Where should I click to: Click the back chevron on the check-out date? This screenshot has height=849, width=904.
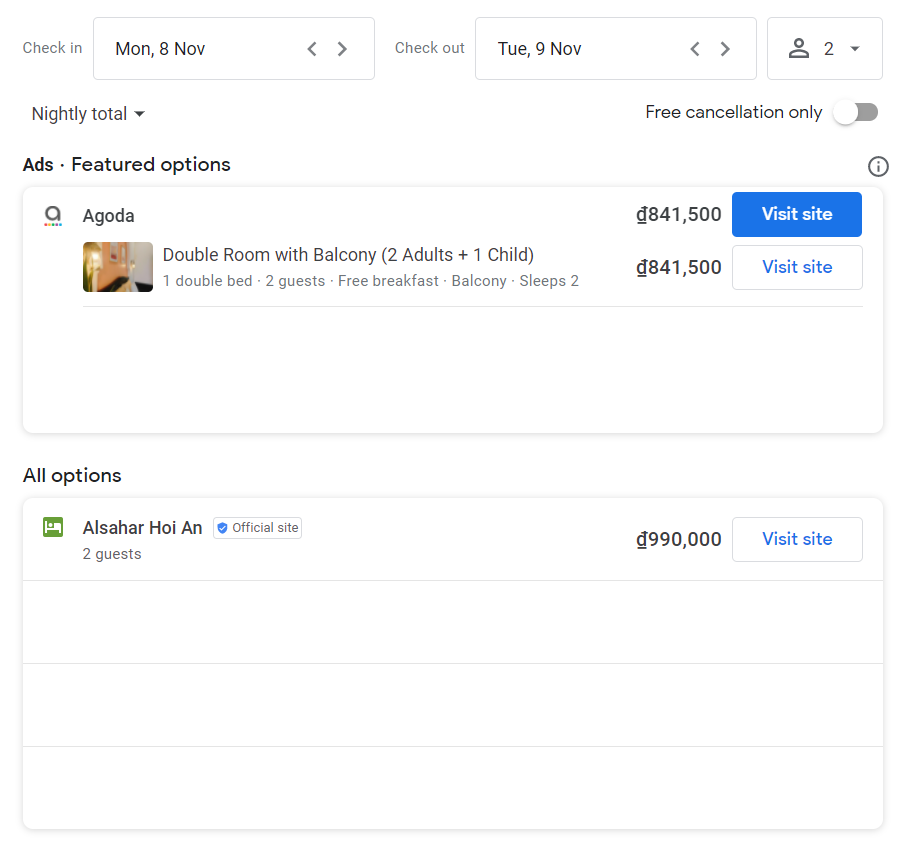tap(694, 48)
